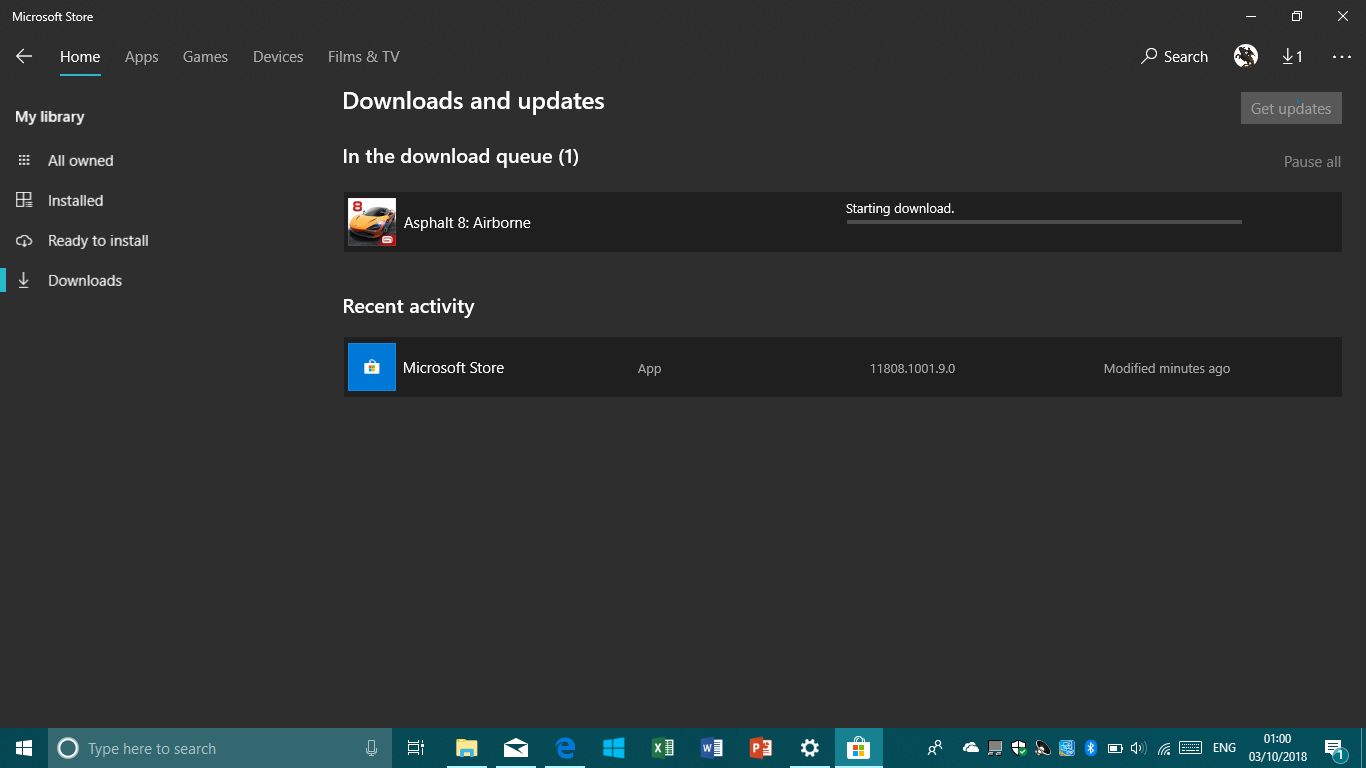Click the Asphalt 8: Airborne game thumbnail
Image resolution: width=1366 pixels, height=768 pixels.
click(372, 222)
